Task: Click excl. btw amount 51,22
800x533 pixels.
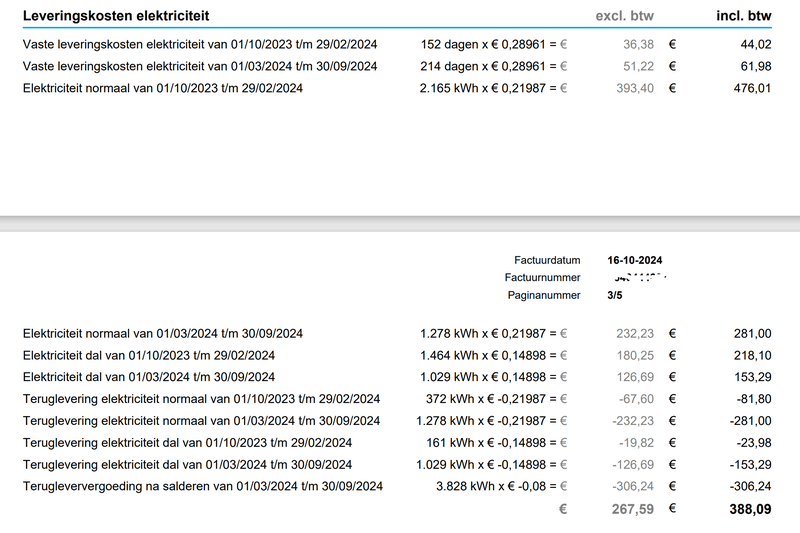Action: tap(638, 66)
